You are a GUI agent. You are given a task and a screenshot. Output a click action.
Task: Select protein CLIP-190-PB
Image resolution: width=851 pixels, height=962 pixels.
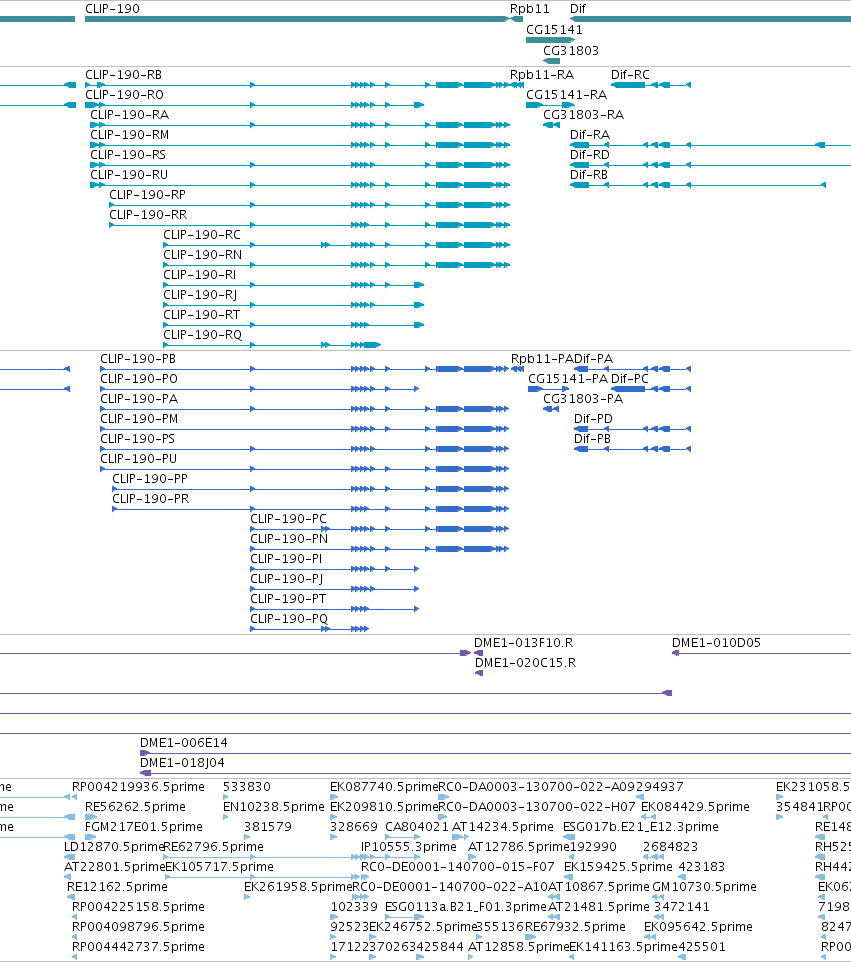click(304, 369)
